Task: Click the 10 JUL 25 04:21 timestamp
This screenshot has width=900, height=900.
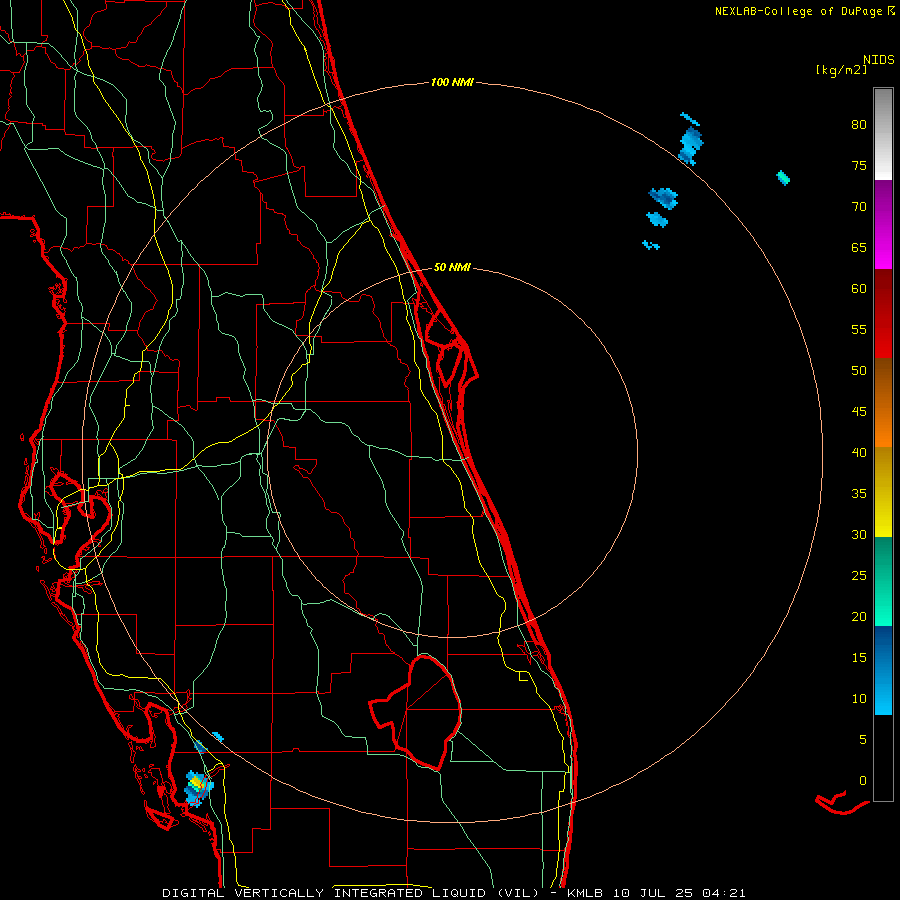Action: [x=679, y=893]
